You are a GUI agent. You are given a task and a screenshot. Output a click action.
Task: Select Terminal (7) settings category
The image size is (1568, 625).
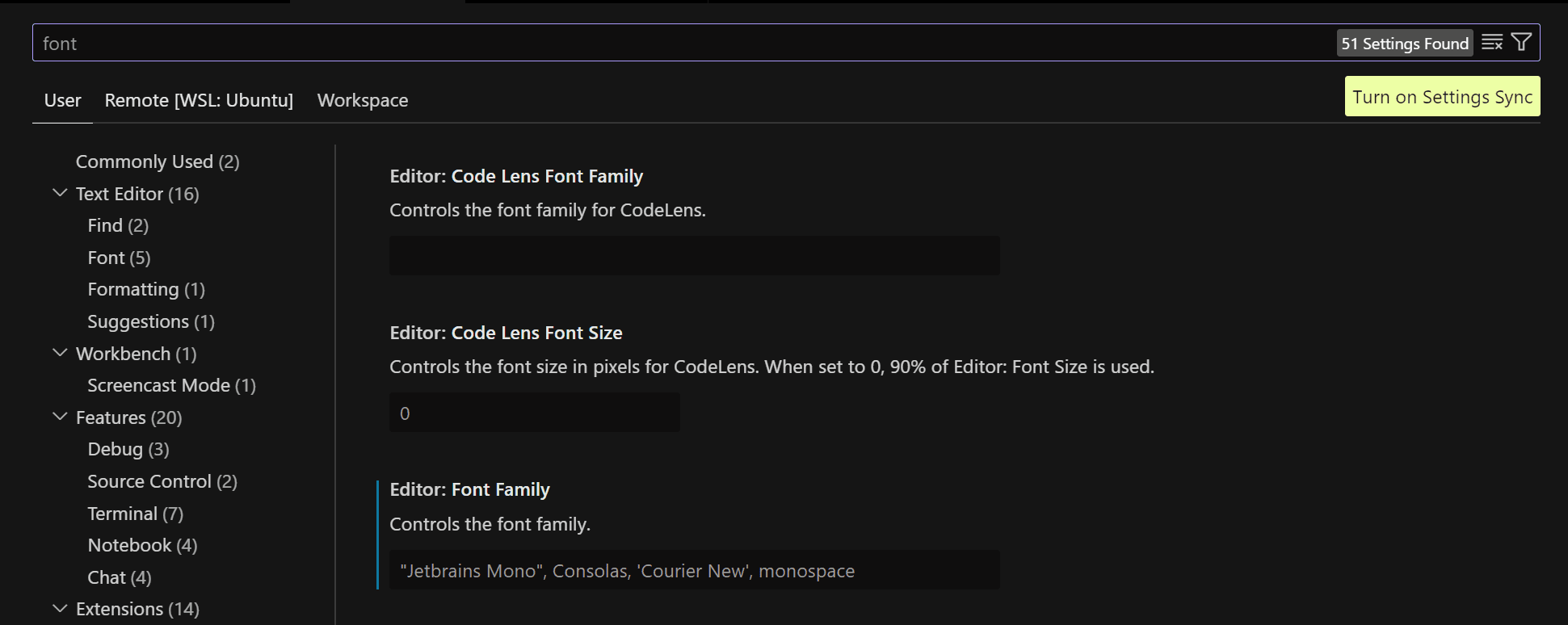pyautogui.click(x=135, y=514)
